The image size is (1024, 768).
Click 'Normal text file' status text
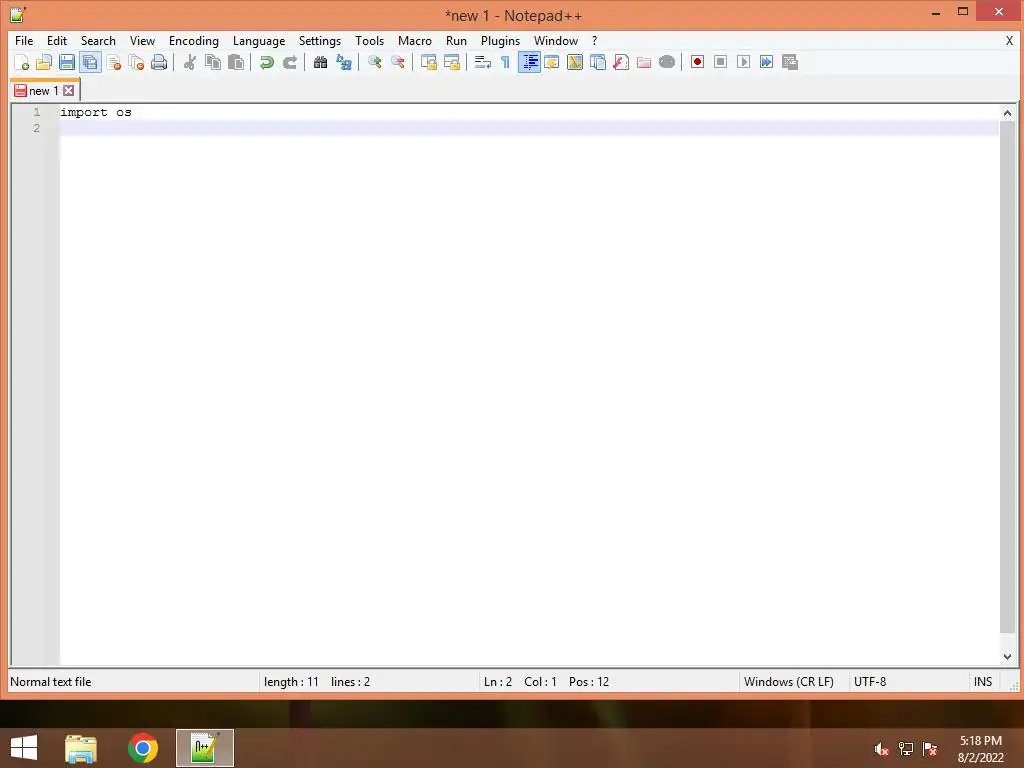pyautogui.click(x=51, y=682)
